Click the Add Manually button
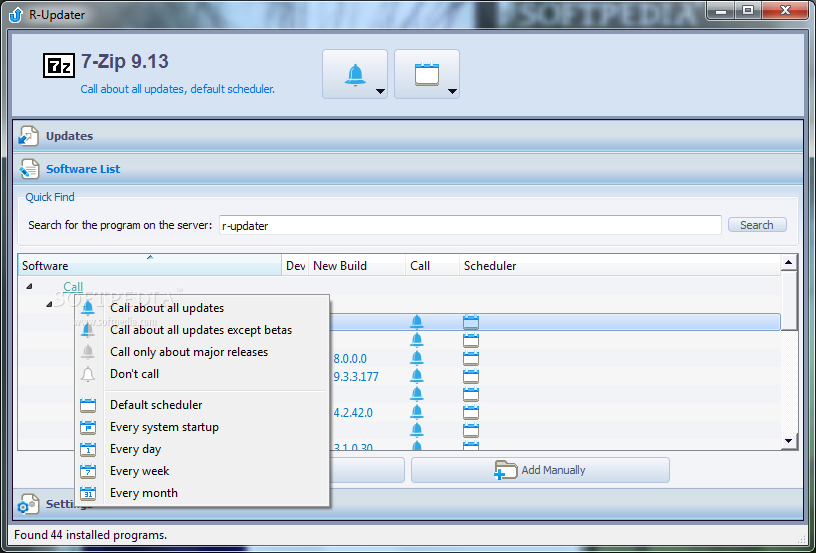The image size is (816, 553). pos(540,470)
